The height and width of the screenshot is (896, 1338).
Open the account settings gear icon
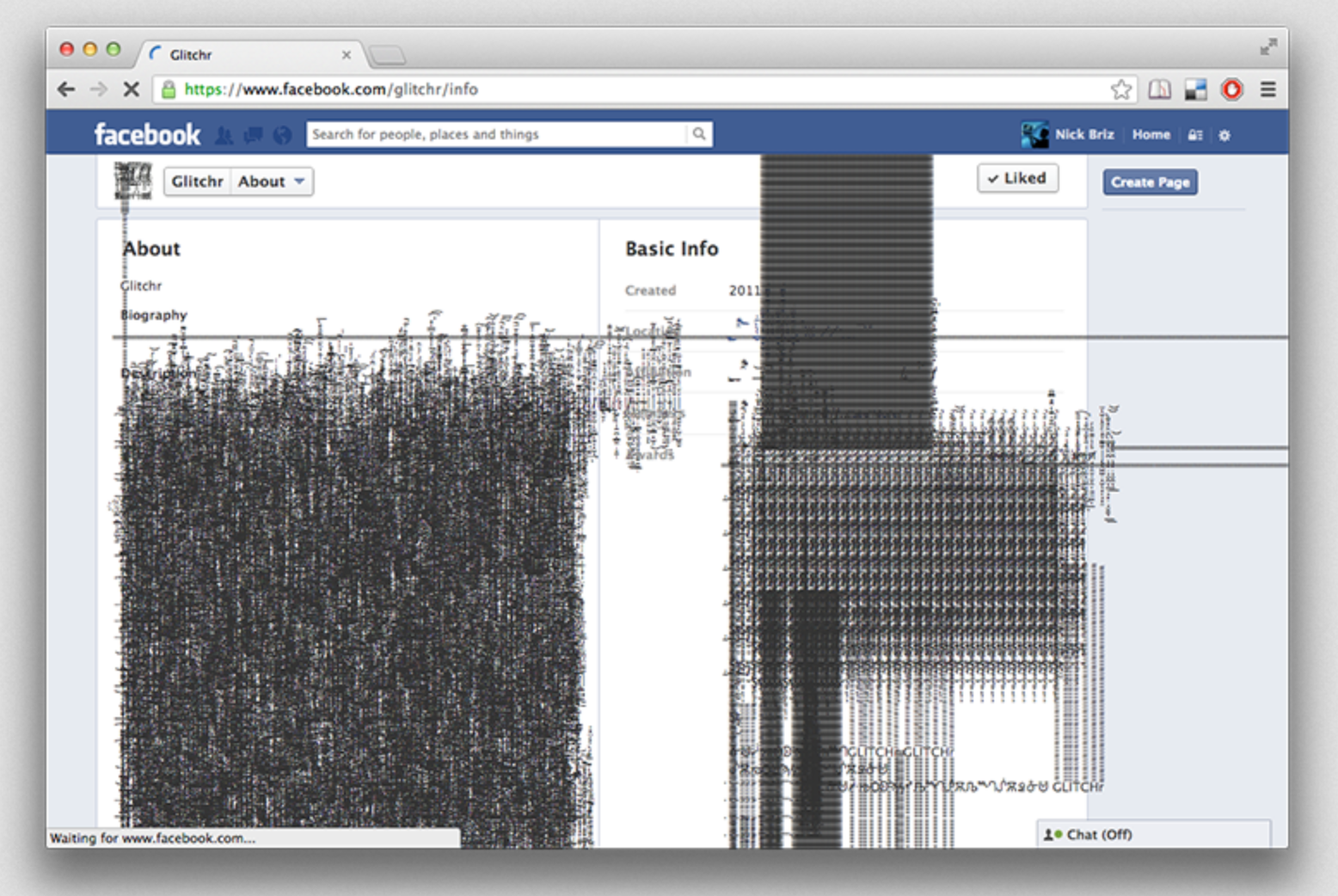pos(1224,135)
